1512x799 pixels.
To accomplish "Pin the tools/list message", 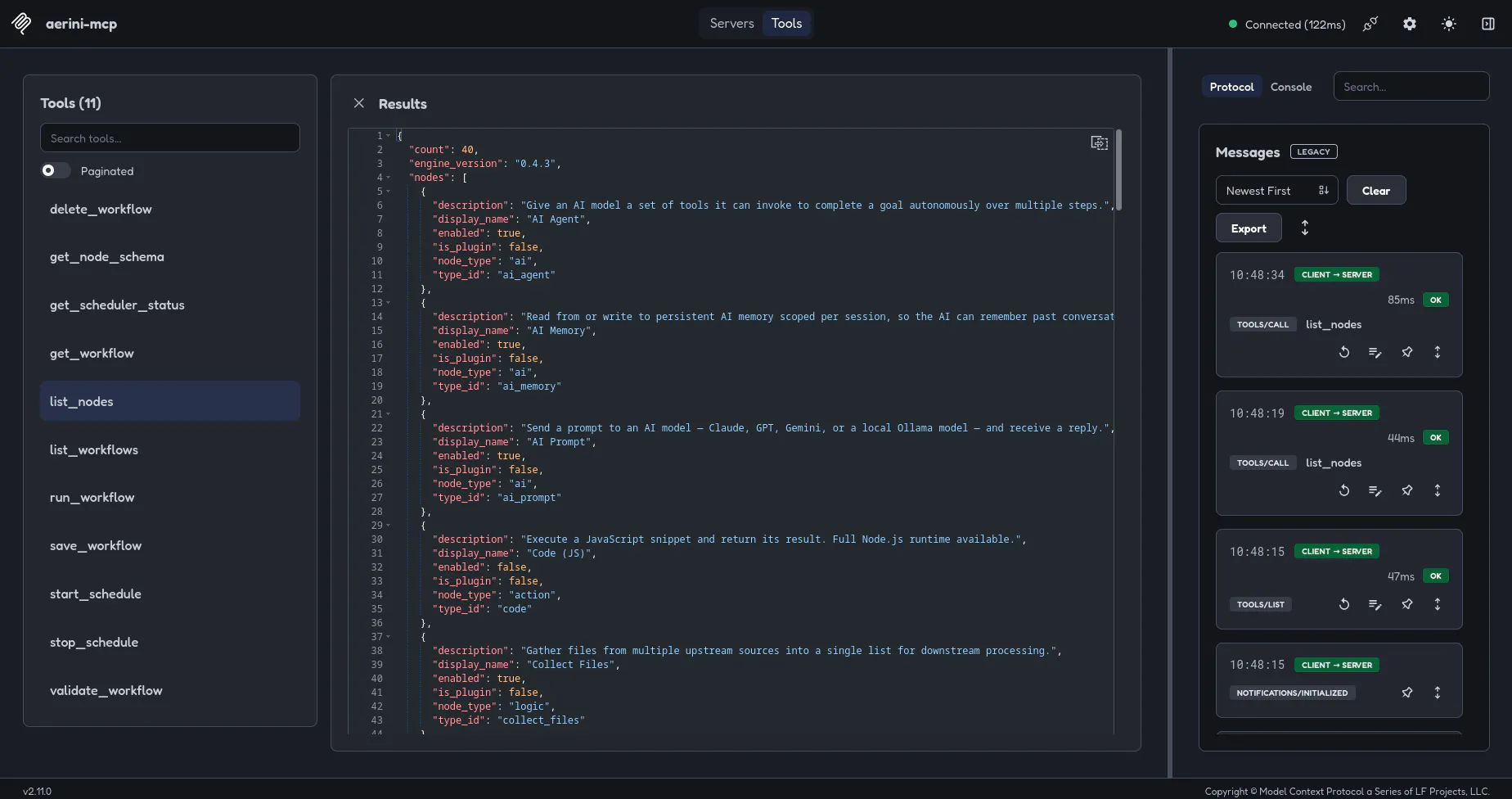I will point(1407,604).
